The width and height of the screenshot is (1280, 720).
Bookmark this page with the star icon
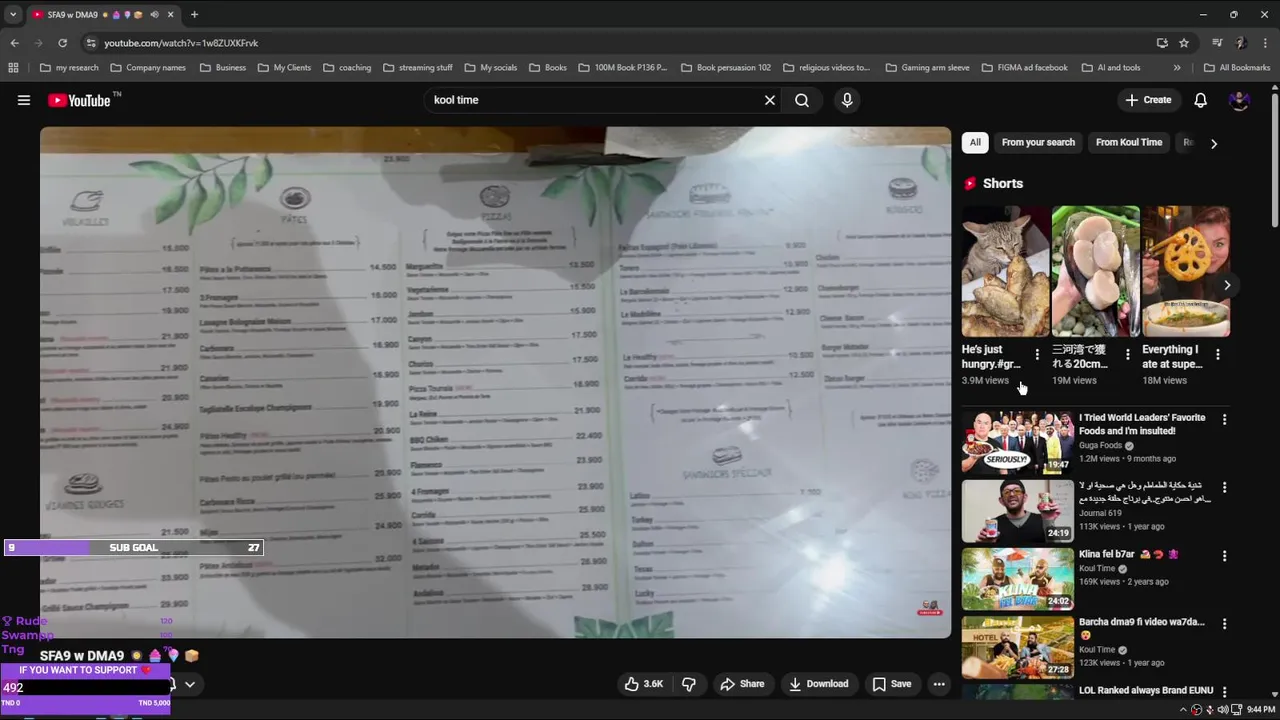click(x=1184, y=43)
